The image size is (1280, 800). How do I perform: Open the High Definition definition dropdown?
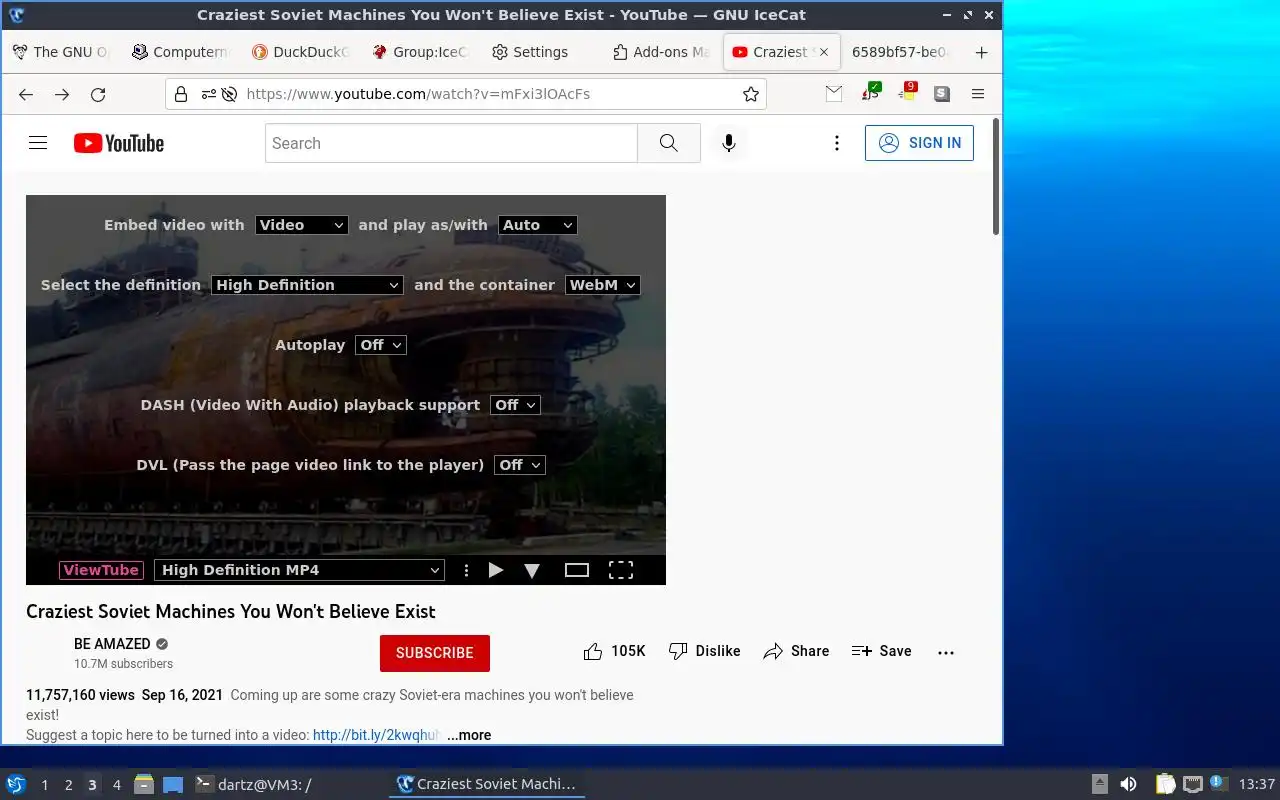click(307, 285)
